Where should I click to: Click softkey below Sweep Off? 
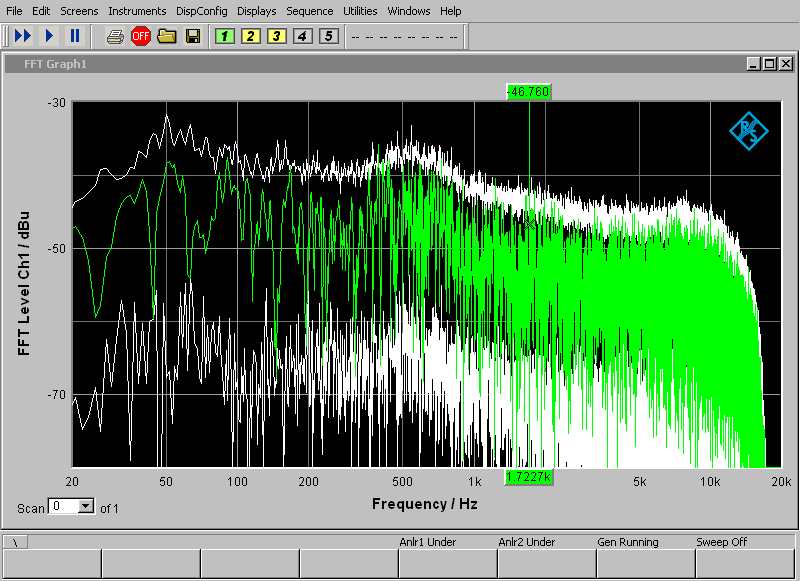click(745, 564)
